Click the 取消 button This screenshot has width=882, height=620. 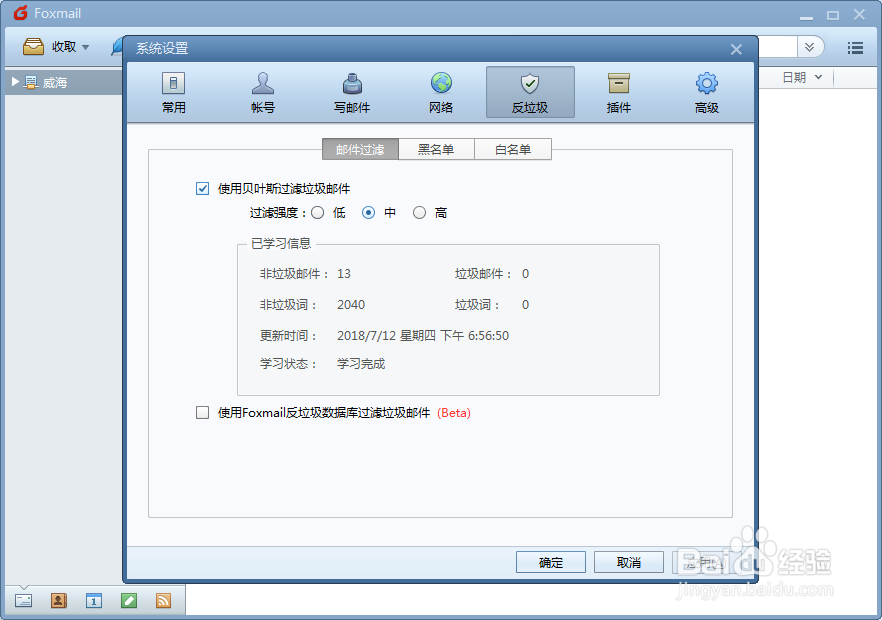coord(628,562)
